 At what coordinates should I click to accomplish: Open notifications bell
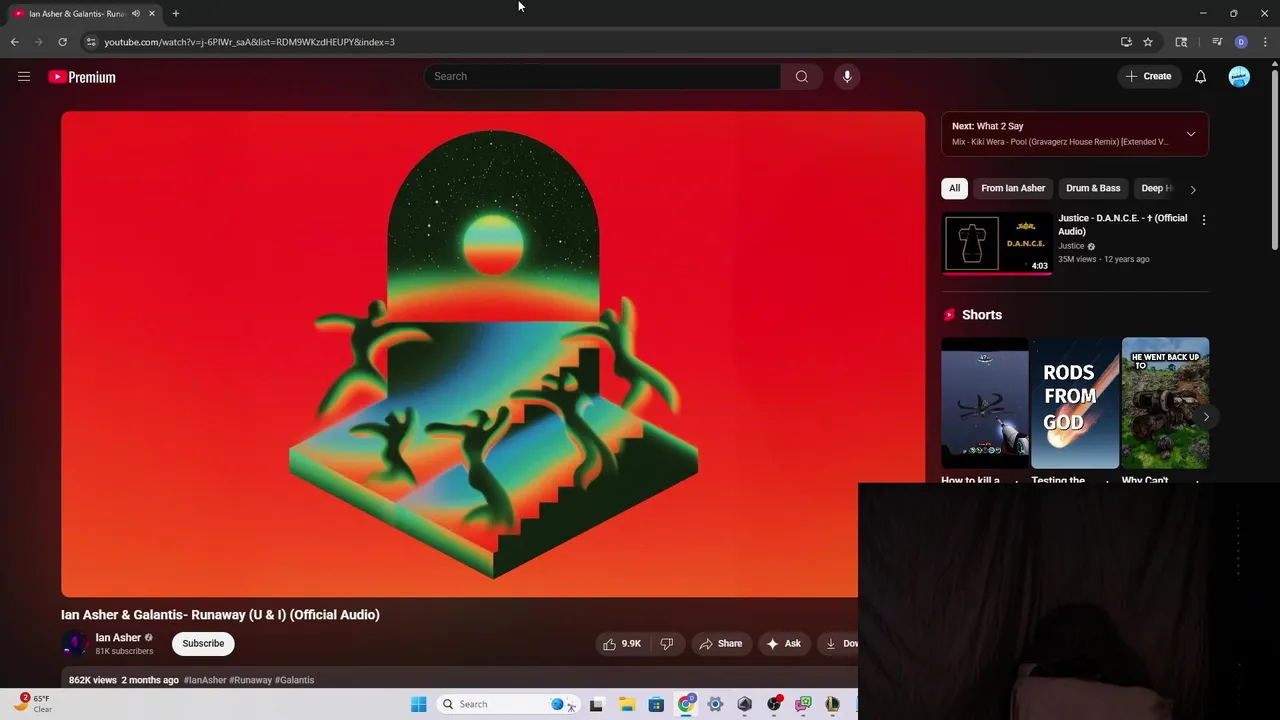pos(1200,76)
